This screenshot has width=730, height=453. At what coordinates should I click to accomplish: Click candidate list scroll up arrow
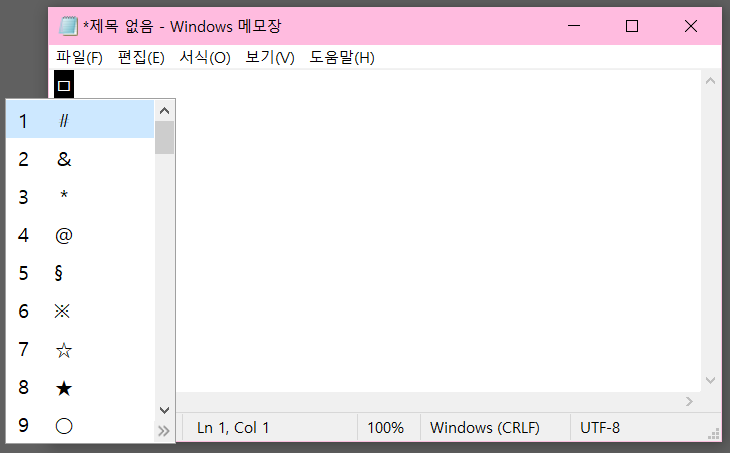click(x=164, y=111)
